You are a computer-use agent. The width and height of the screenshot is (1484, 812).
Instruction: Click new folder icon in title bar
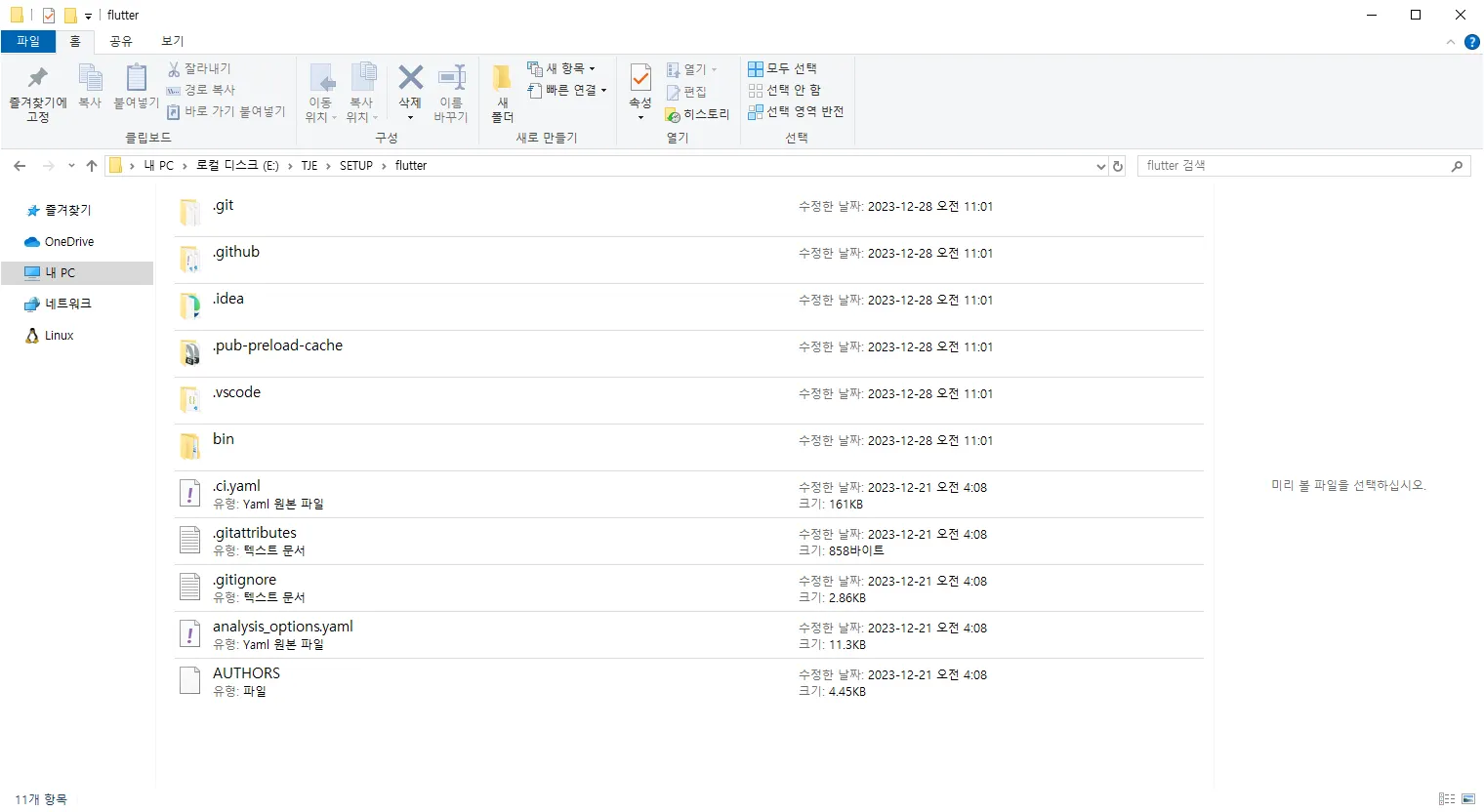click(x=70, y=16)
